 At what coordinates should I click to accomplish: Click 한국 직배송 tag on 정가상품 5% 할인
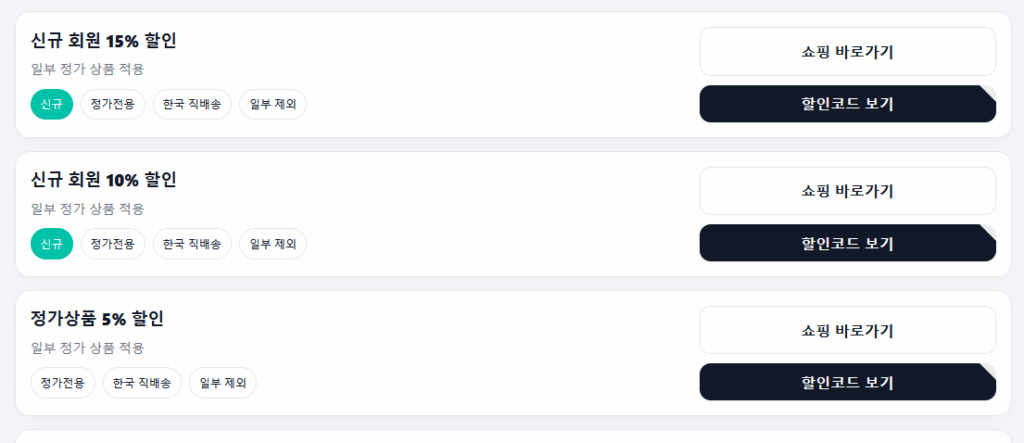click(142, 382)
